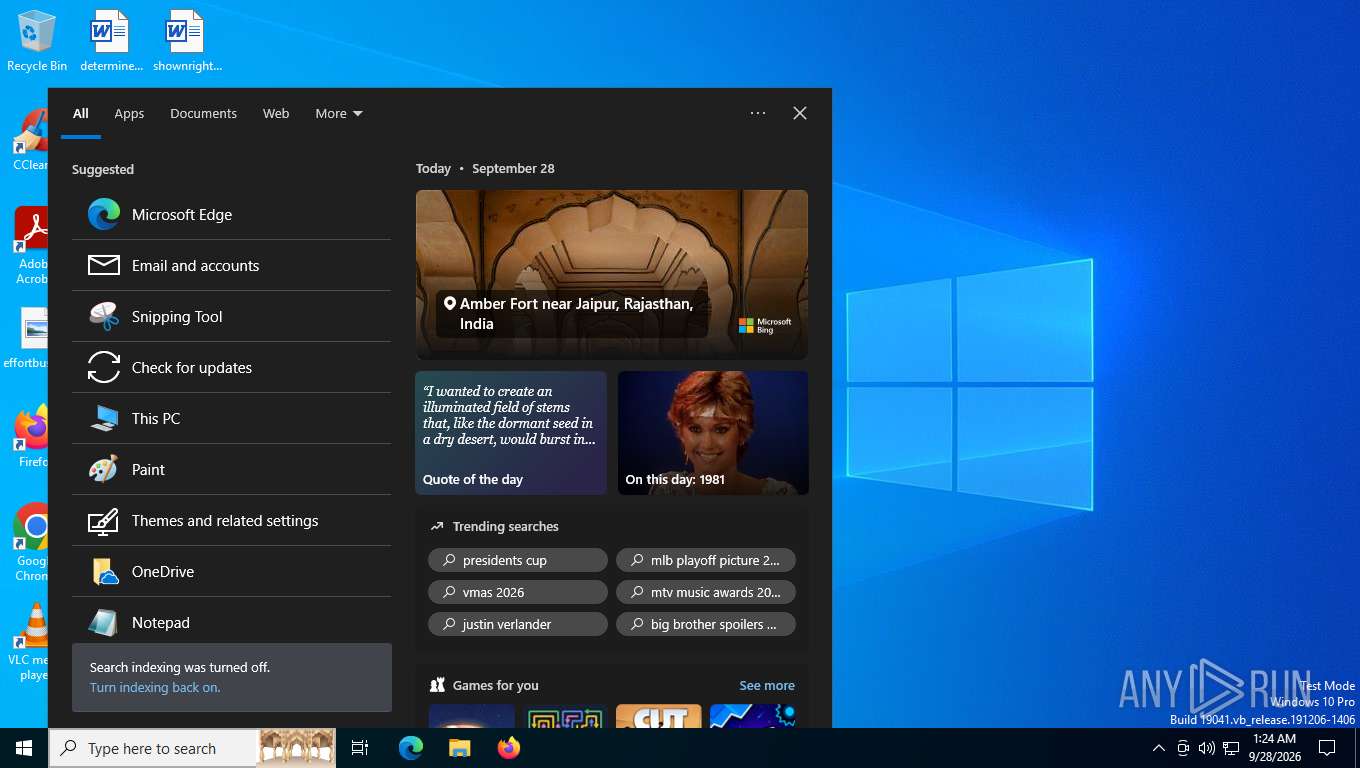Launch Paint from suggested apps
The height and width of the screenshot is (768, 1360).
pyautogui.click(x=231, y=469)
